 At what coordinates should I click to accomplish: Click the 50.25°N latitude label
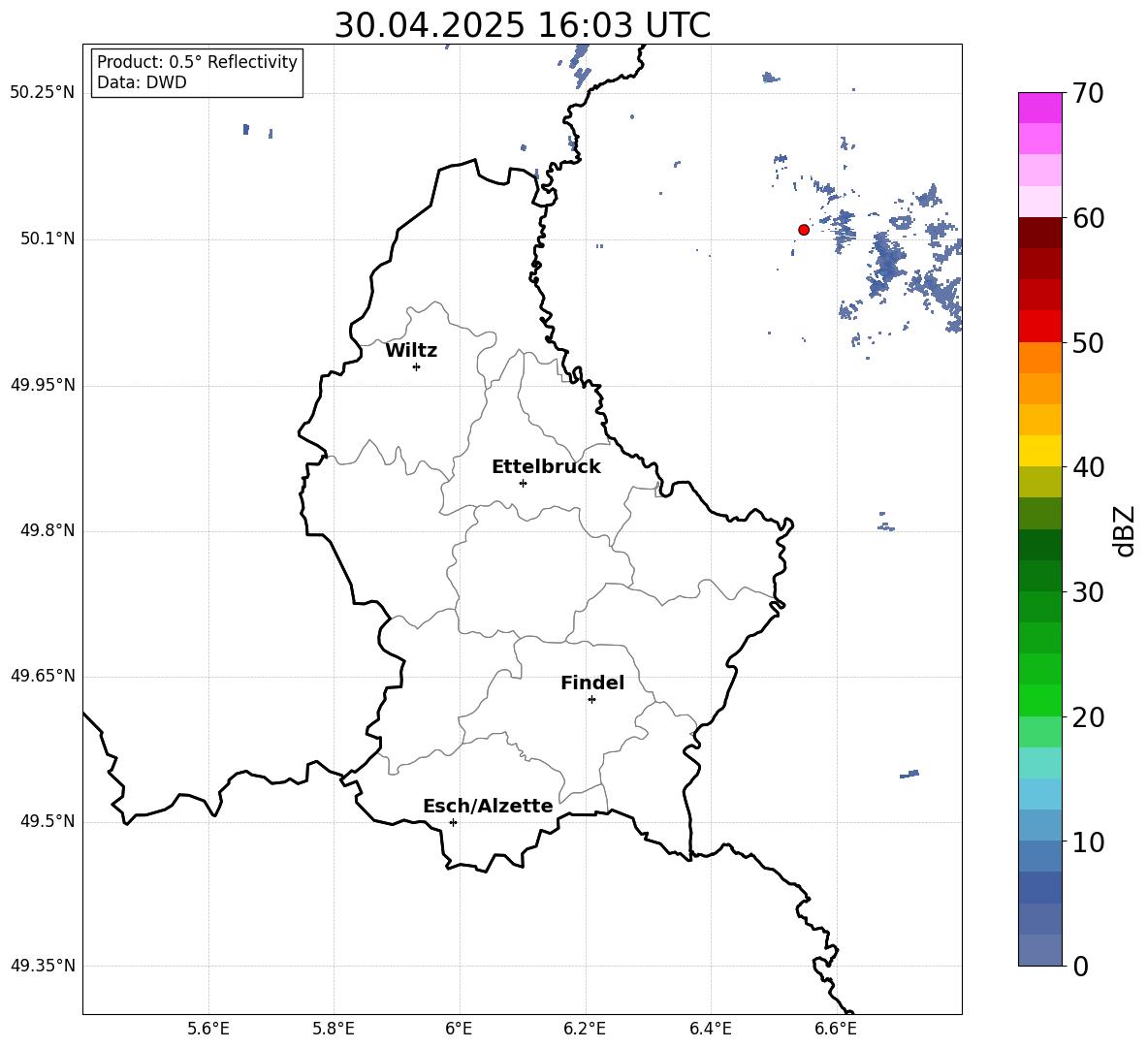[43, 93]
